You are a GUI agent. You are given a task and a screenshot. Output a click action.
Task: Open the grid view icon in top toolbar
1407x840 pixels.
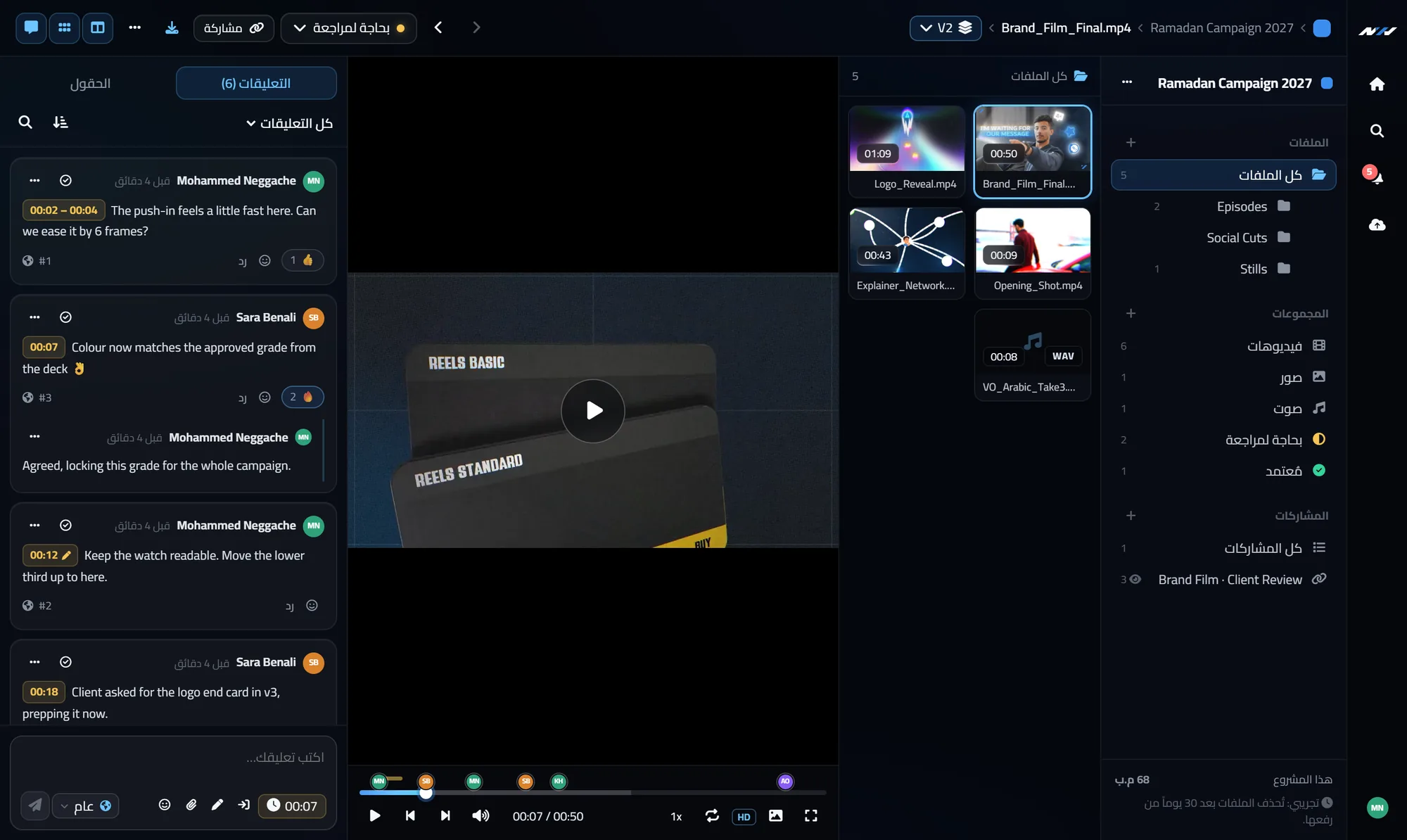tap(64, 27)
